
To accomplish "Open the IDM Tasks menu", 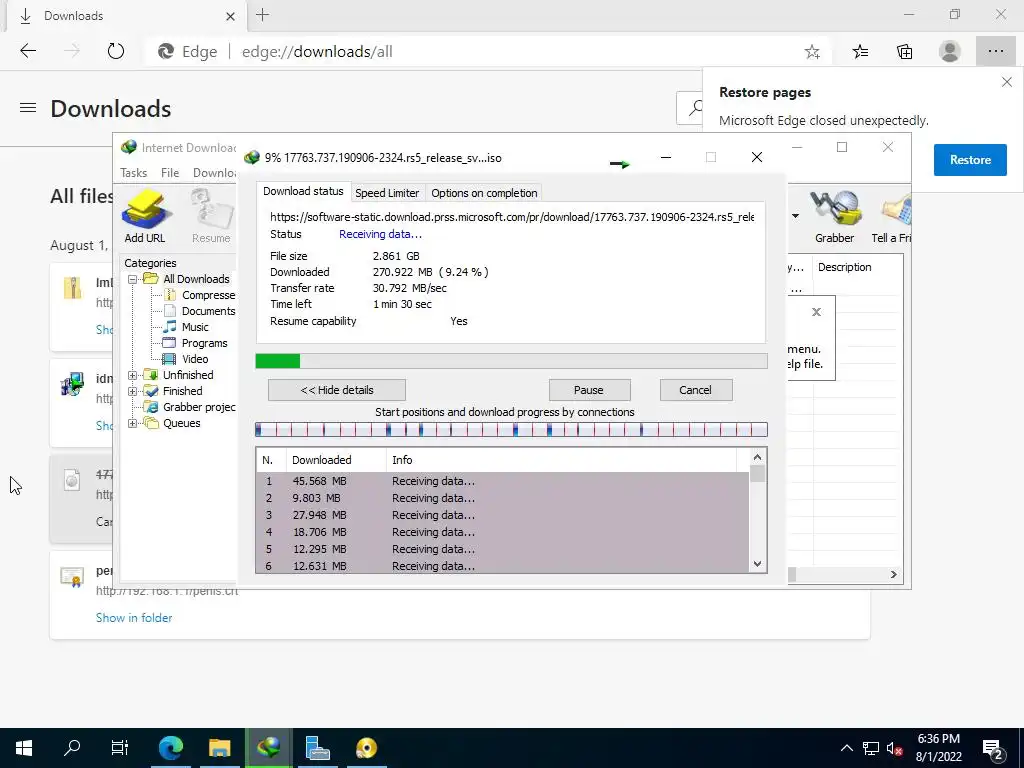I will [x=133, y=173].
